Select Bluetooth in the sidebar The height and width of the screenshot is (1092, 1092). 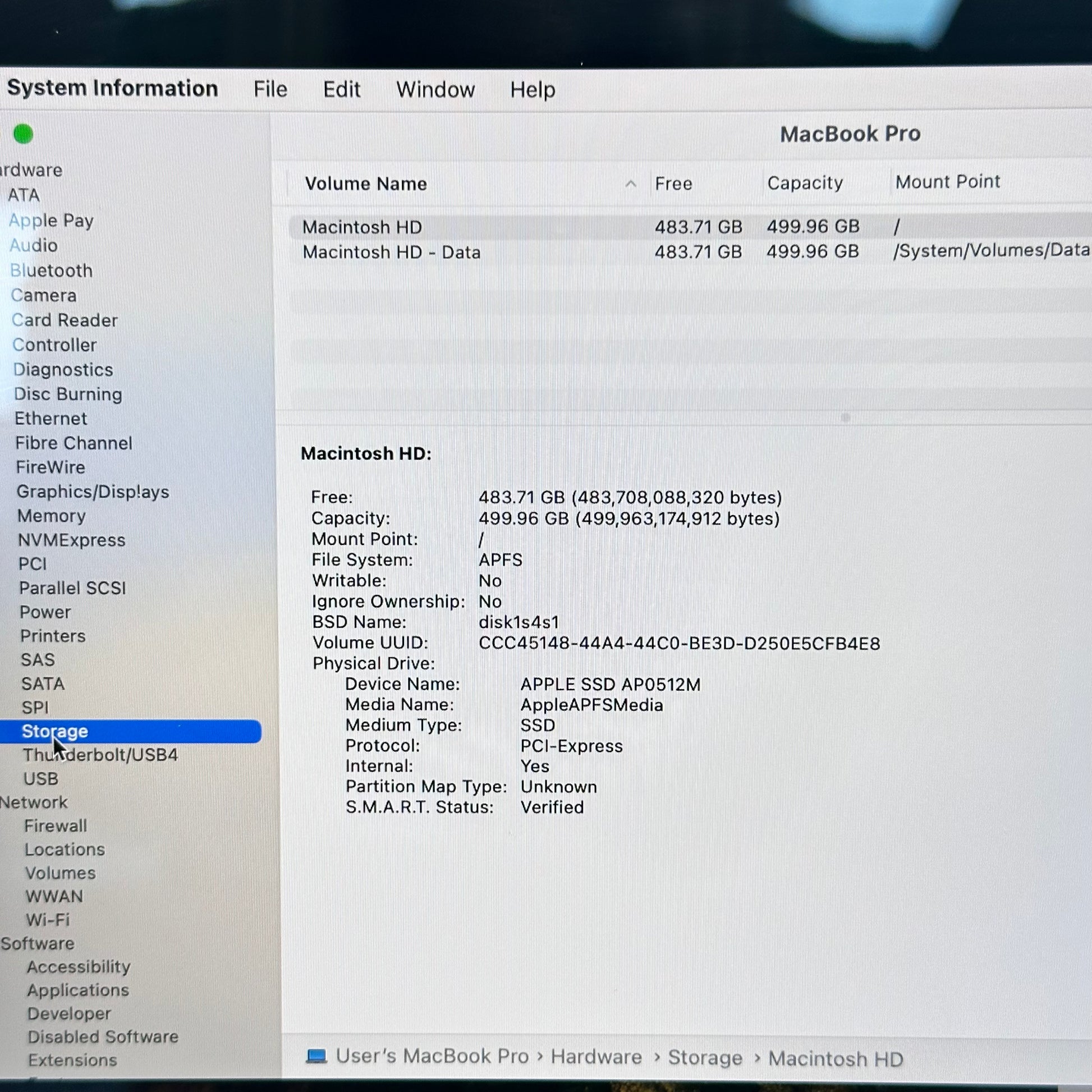coord(51,270)
